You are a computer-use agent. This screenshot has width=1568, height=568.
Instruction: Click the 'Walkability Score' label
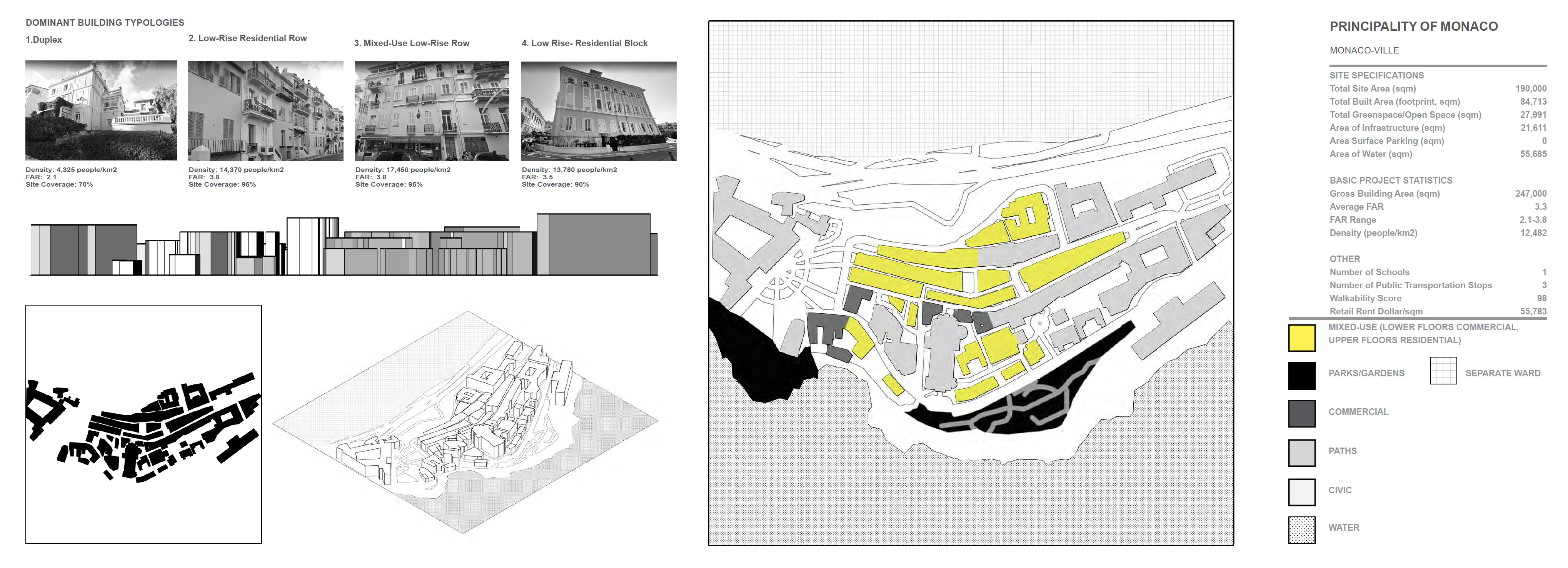[1365, 298]
